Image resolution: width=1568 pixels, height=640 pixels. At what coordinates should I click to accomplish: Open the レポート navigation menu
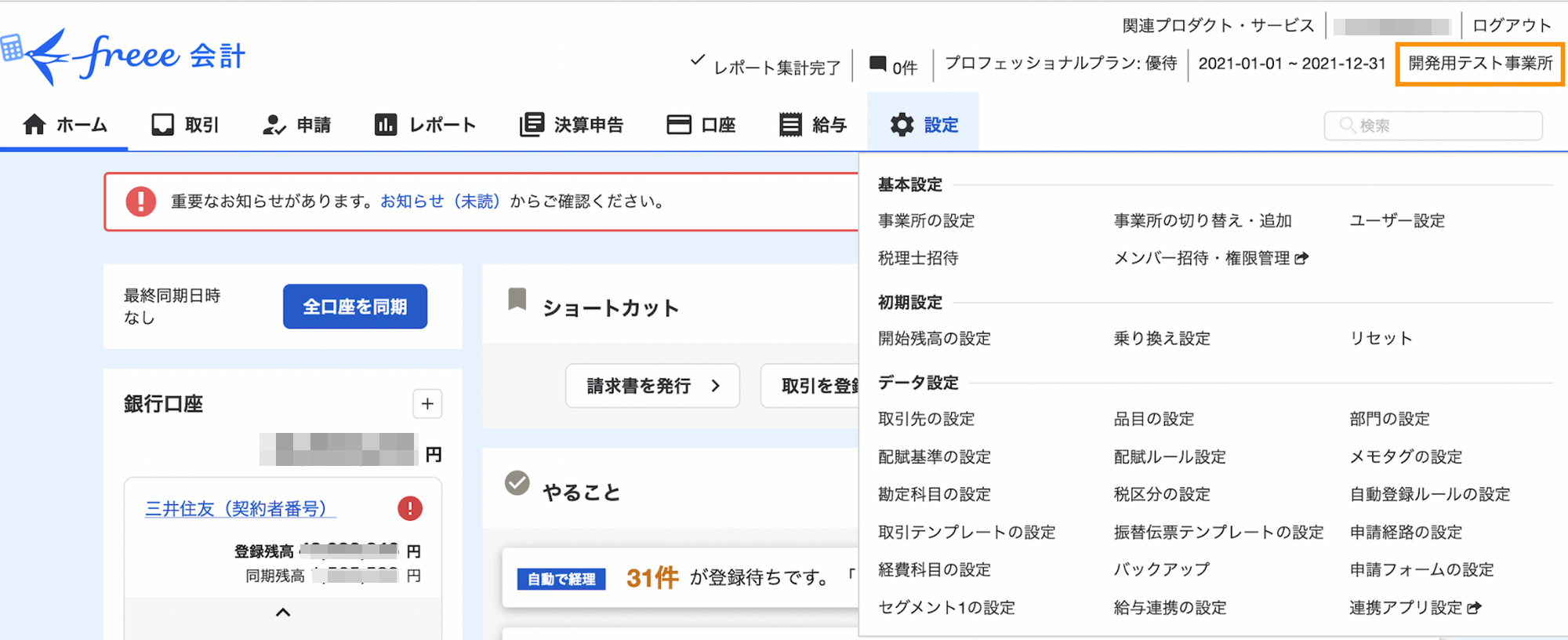click(426, 125)
